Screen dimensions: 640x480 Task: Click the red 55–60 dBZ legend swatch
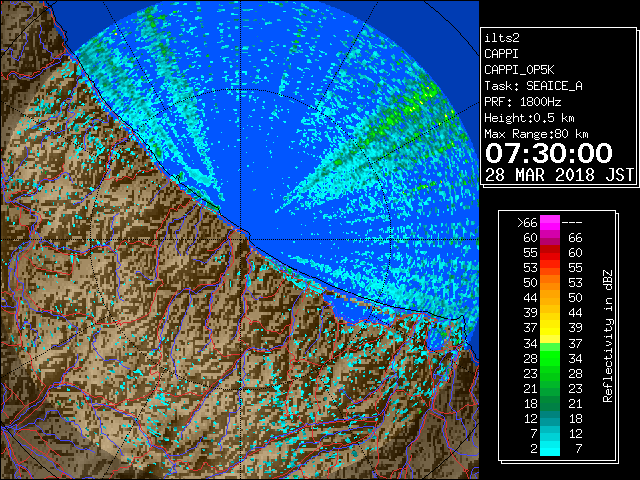(x=549, y=253)
